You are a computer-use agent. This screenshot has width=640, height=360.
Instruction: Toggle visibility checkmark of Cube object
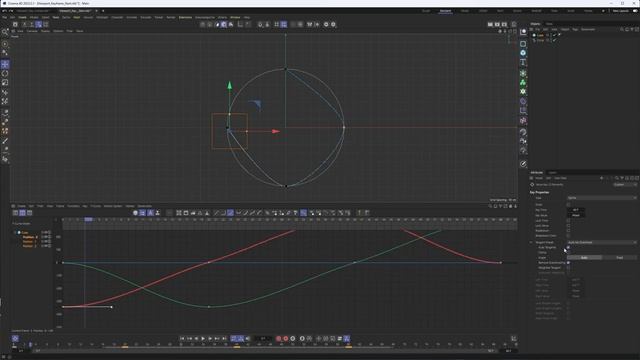click(x=554, y=36)
